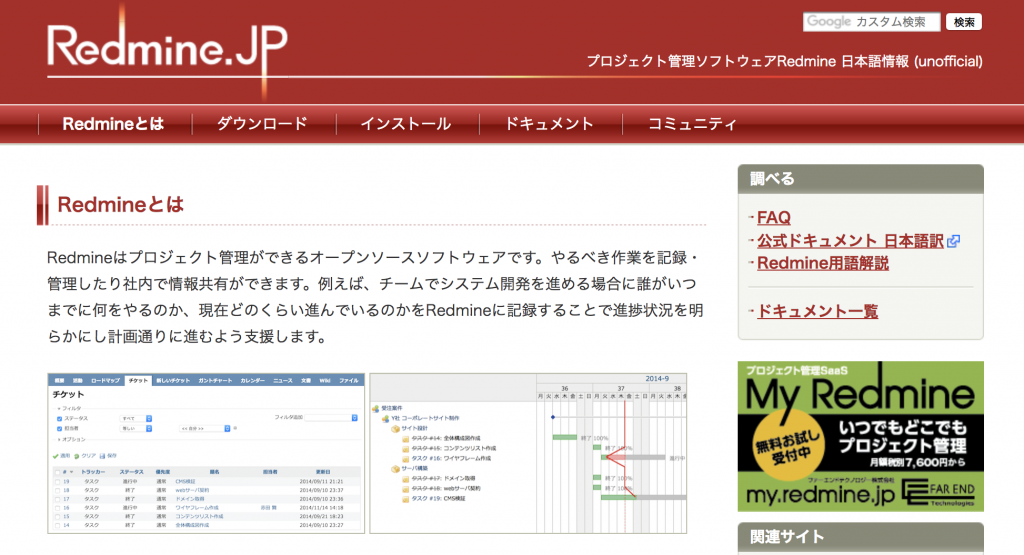The width and height of the screenshot is (1024, 555).
Task: Click external link icon beside 日本語訳
Action: [953, 242]
